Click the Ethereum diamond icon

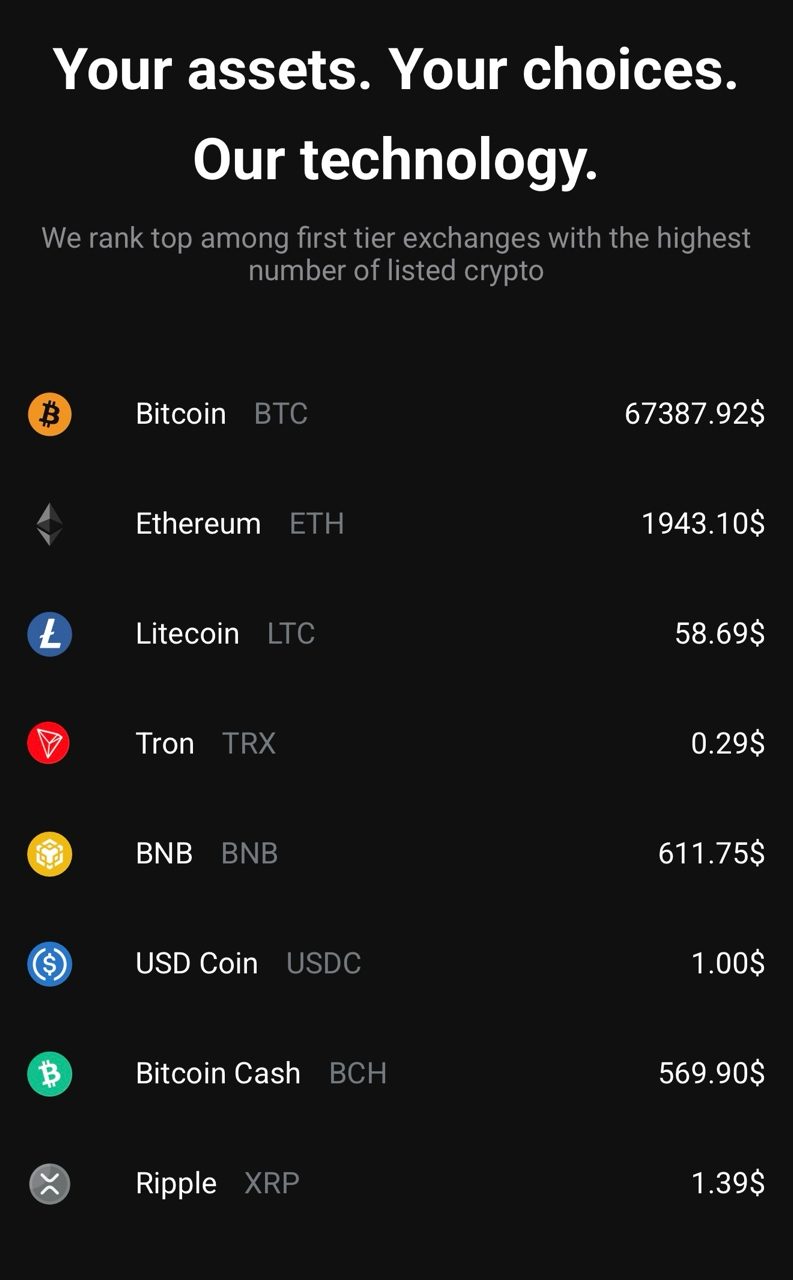point(49,524)
